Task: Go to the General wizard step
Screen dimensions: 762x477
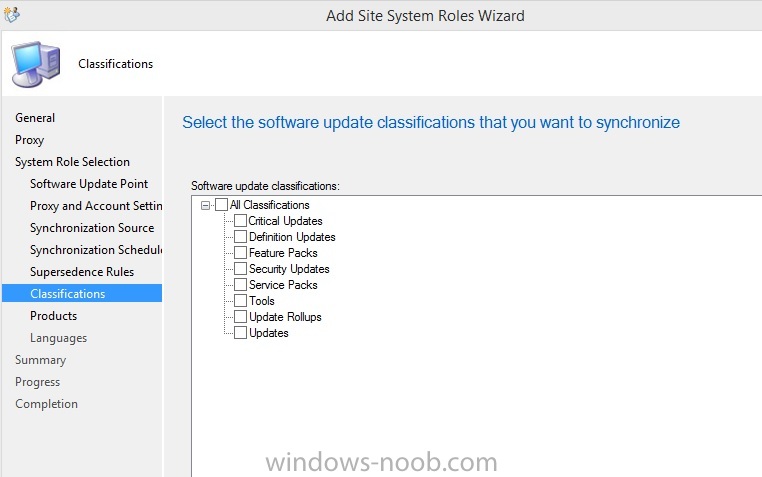Action: pyautogui.click(x=35, y=118)
